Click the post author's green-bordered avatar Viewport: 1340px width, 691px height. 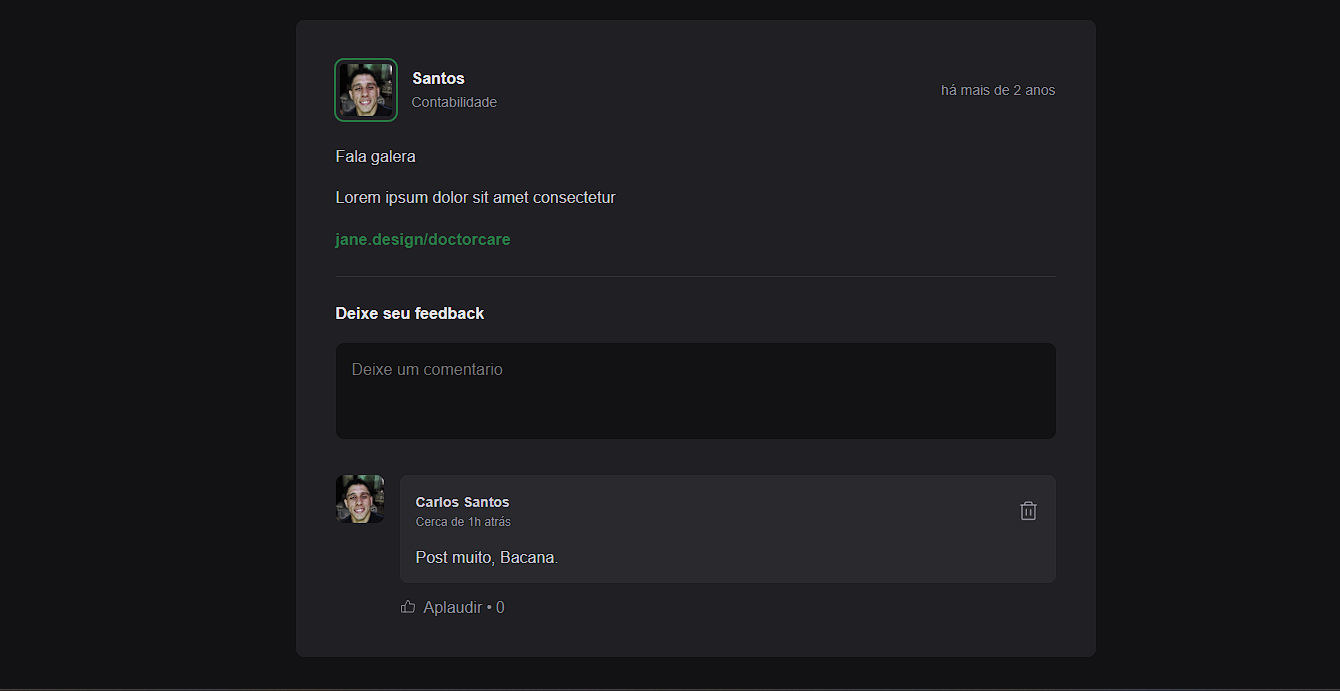click(366, 90)
